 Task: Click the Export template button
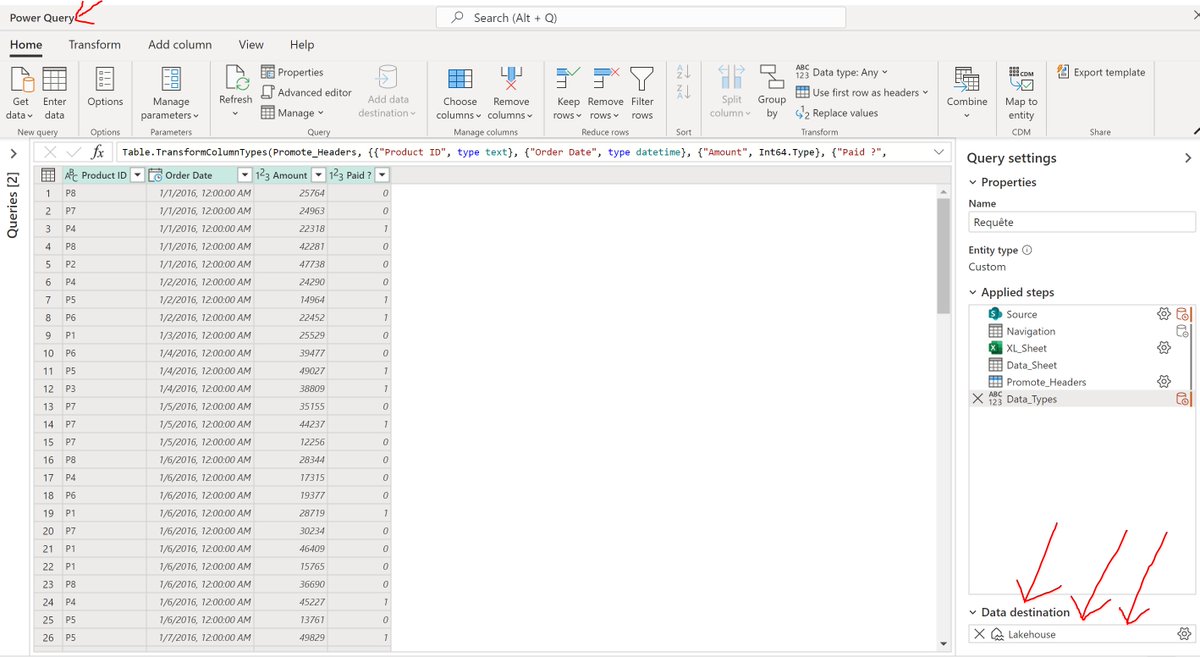(x=1101, y=72)
